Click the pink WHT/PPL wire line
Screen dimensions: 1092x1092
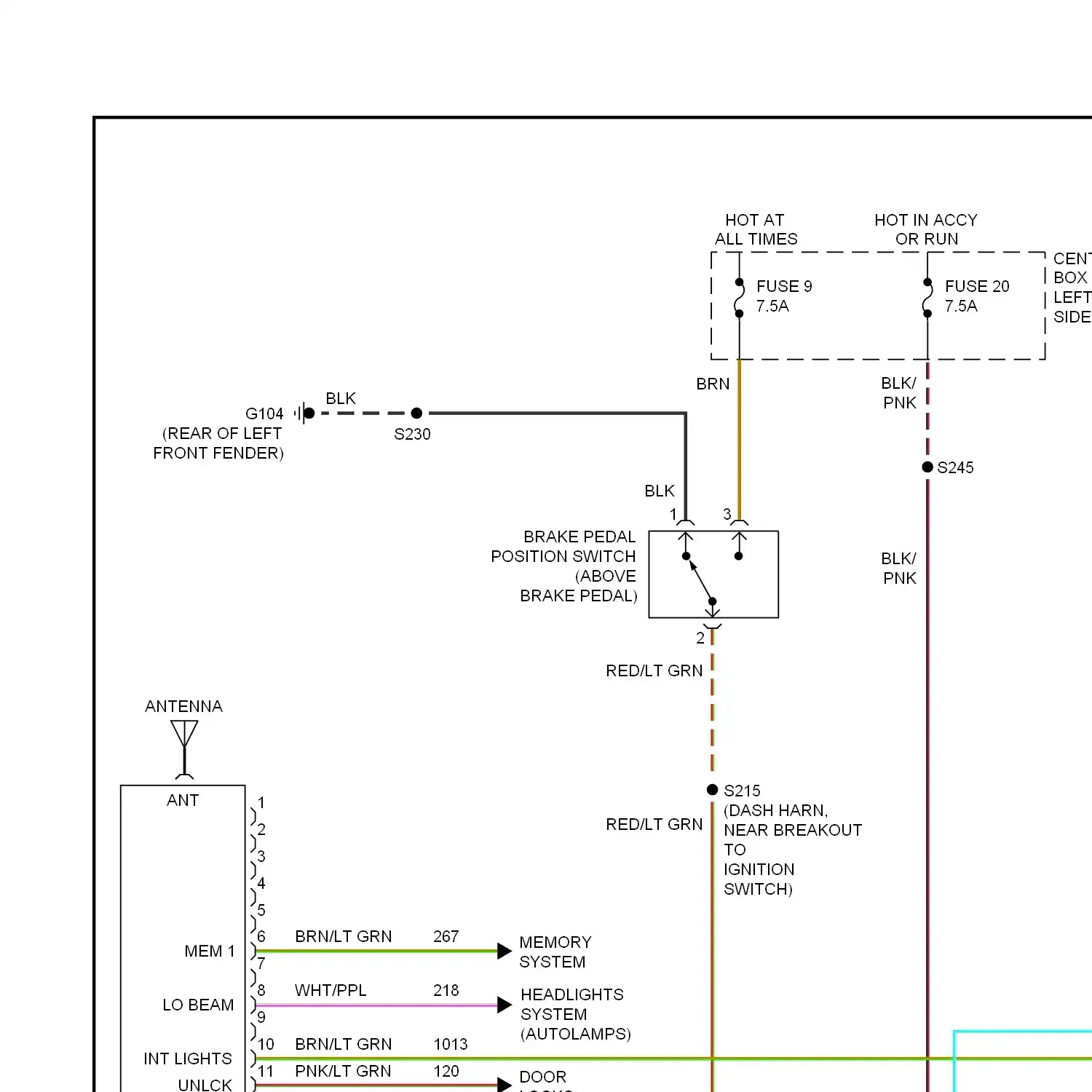point(376,1005)
